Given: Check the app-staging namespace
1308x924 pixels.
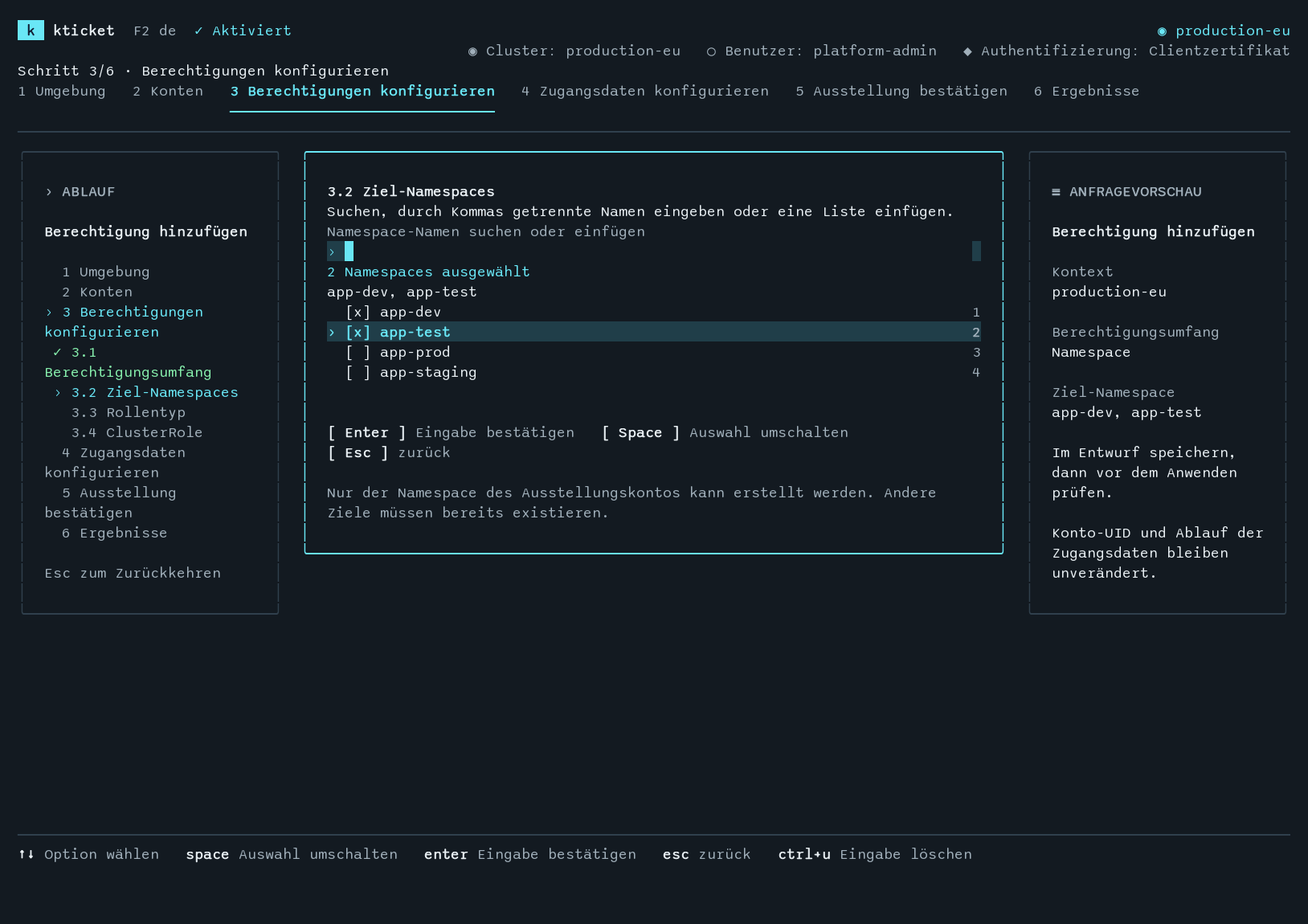Looking at the screenshot, I should (358, 372).
